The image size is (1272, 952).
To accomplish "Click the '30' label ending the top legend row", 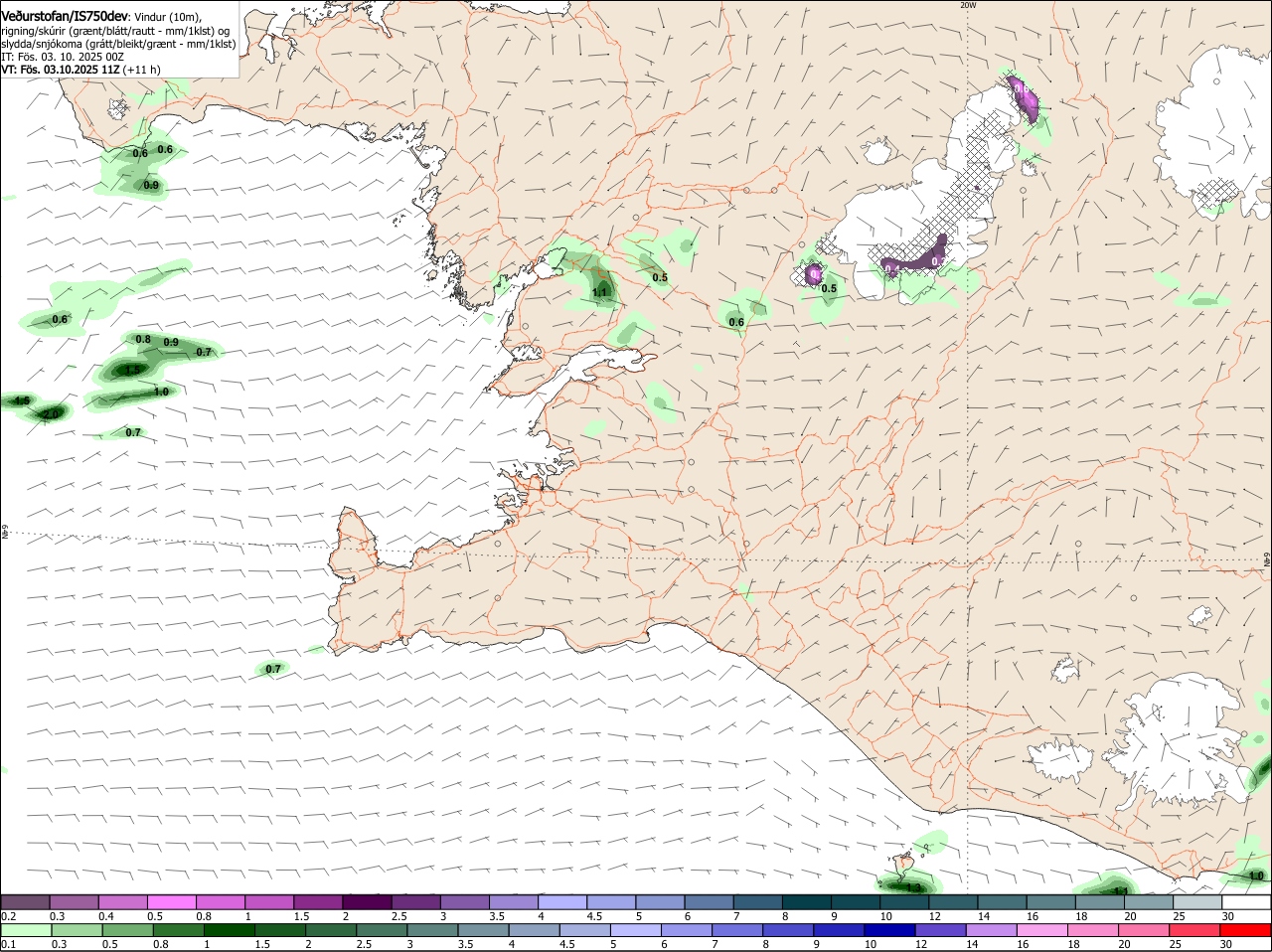I will (x=1228, y=915).
